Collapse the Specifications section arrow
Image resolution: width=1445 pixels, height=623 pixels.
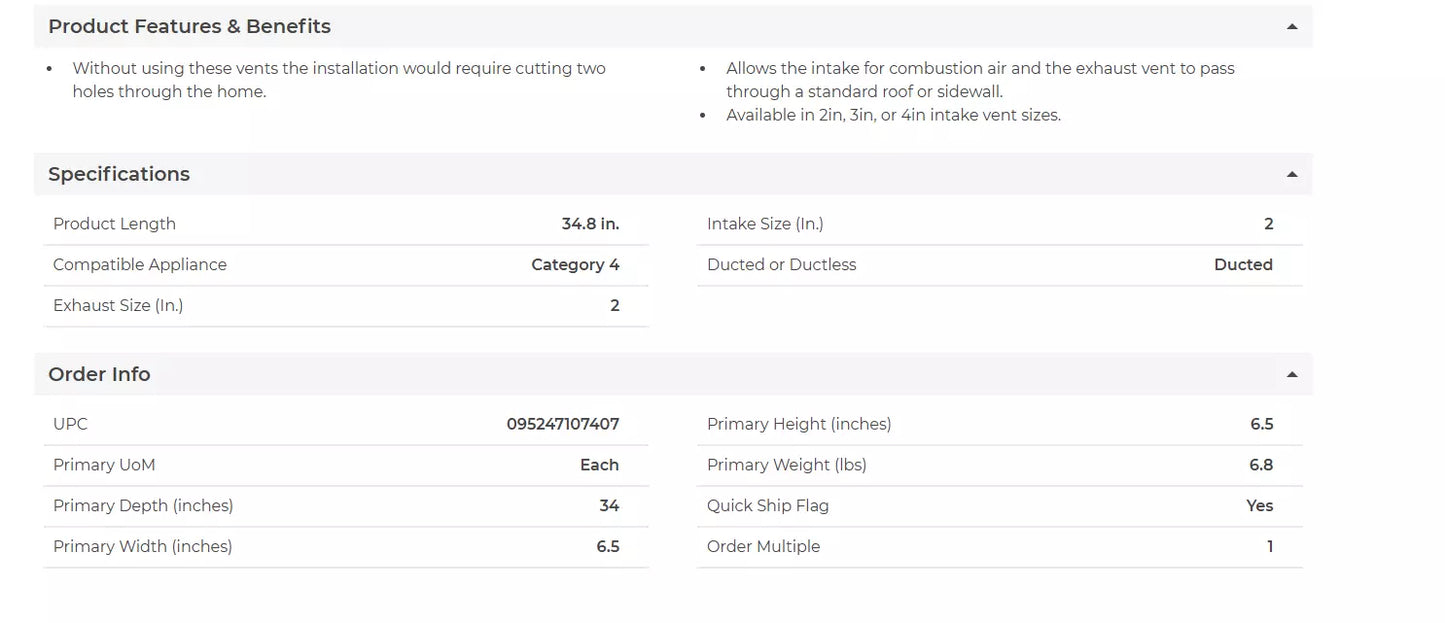[x=1292, y=175]
